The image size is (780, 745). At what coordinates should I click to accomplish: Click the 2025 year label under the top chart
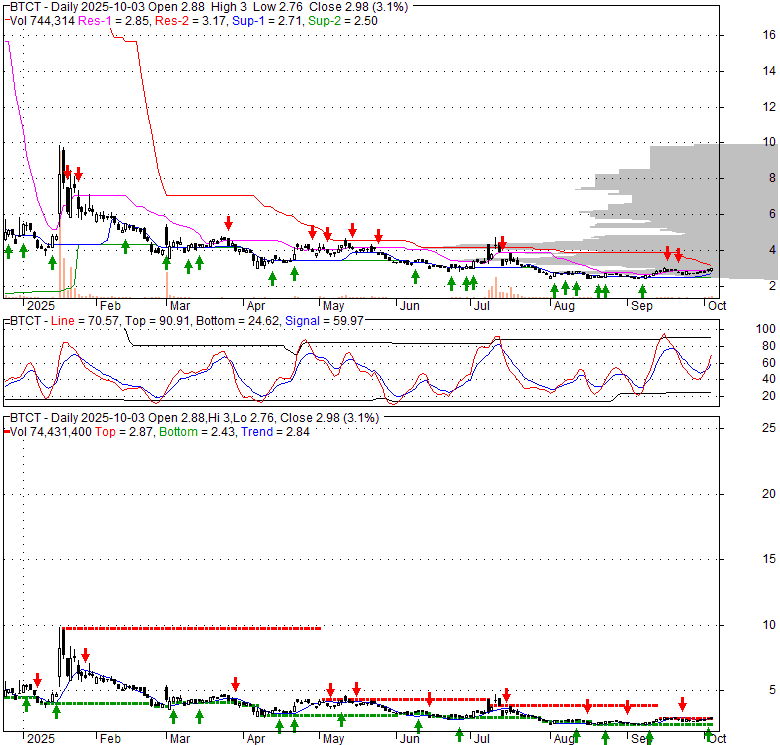41,306
